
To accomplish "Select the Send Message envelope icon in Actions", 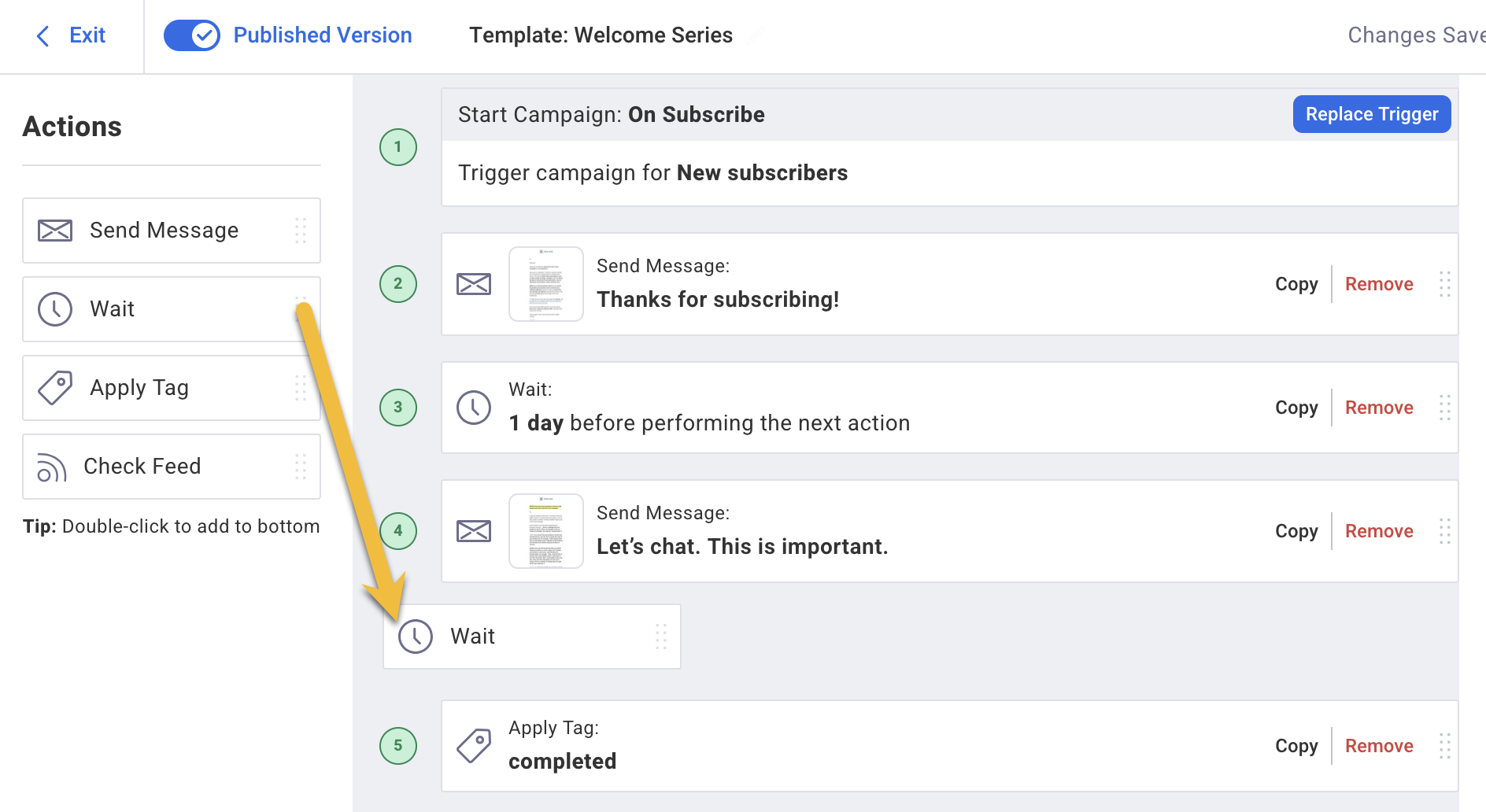I will pyautogui.click(x=55, y=231).
